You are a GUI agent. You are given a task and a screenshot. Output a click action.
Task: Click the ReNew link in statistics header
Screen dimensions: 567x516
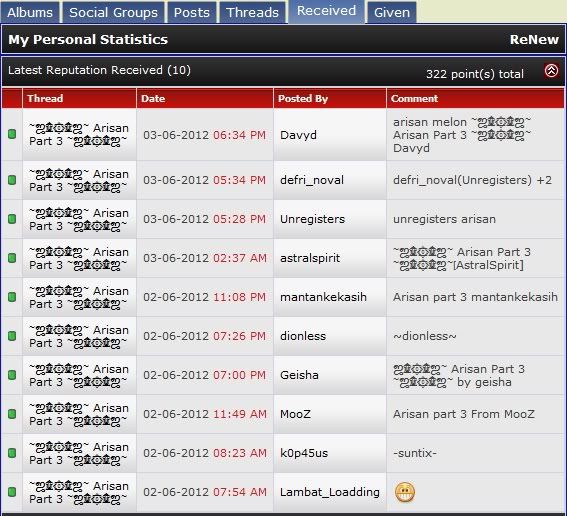[534, 39]
